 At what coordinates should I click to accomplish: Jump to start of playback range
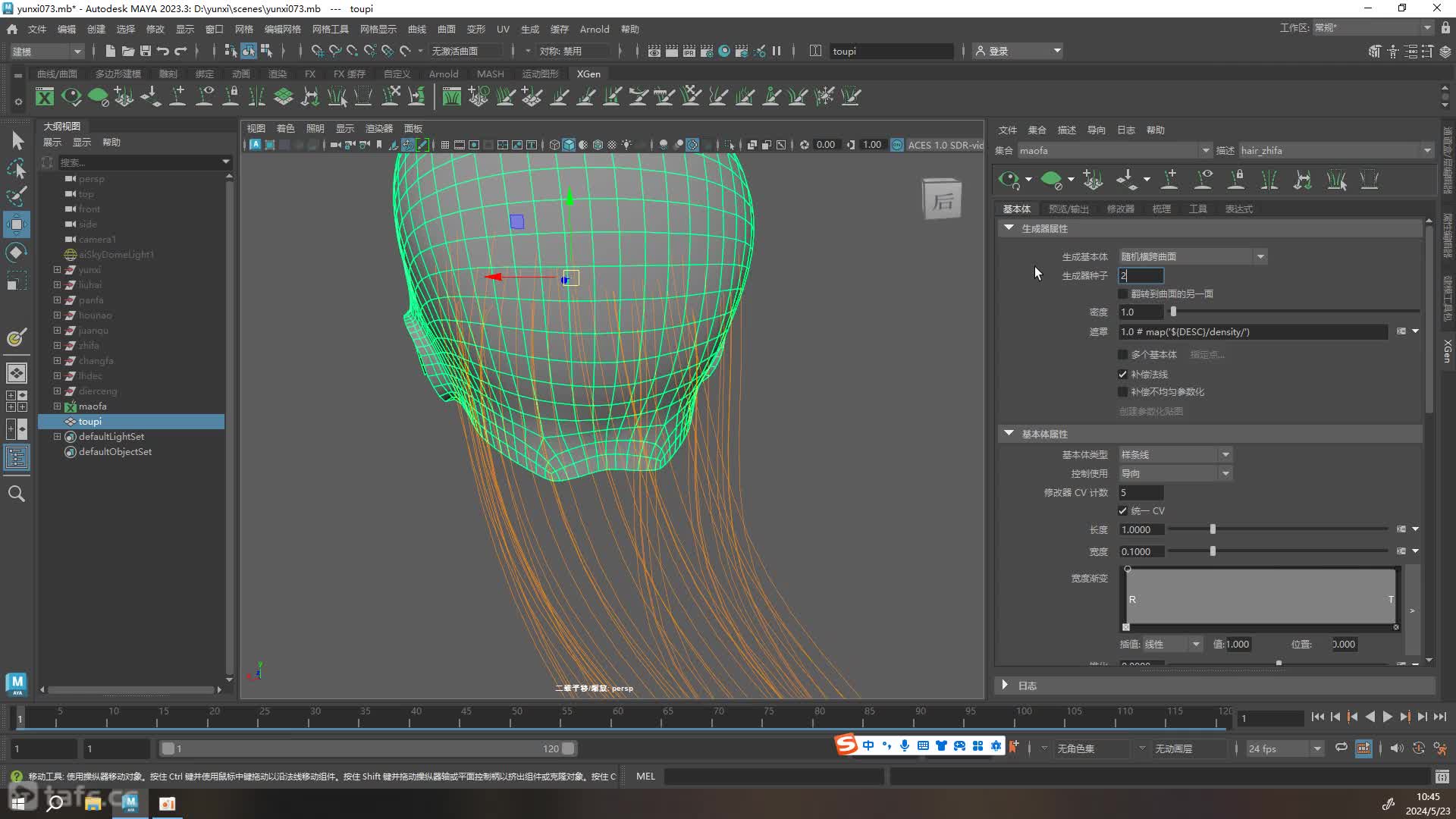1318,717
